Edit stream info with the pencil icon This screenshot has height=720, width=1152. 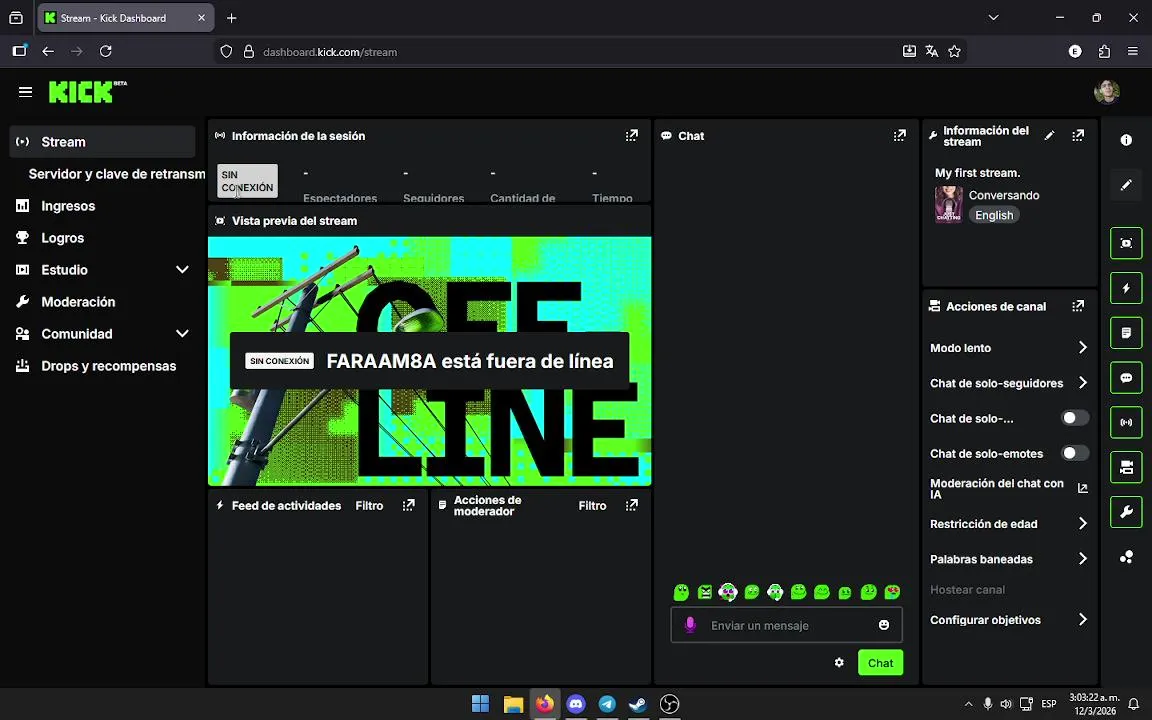1049,136
